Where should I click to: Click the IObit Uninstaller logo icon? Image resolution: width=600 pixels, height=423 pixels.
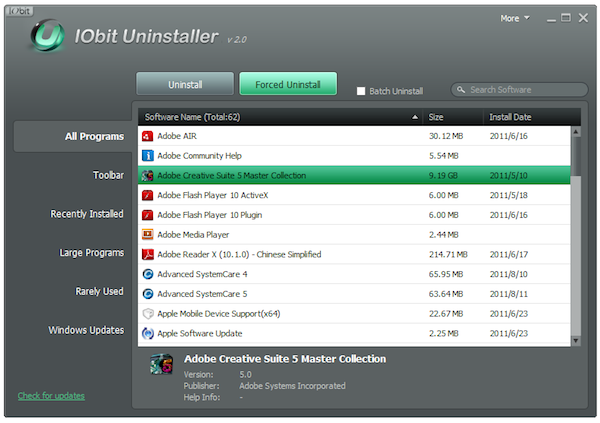pos(47,36)
